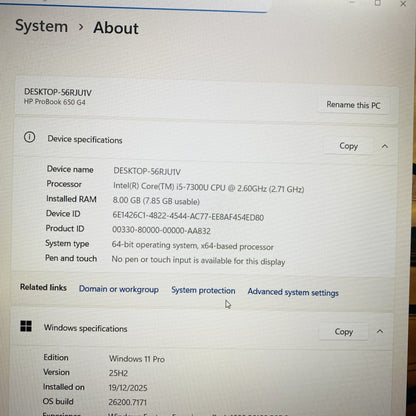
Task: Select the Windows 11 Pro edition value
Action: (137, 359)
